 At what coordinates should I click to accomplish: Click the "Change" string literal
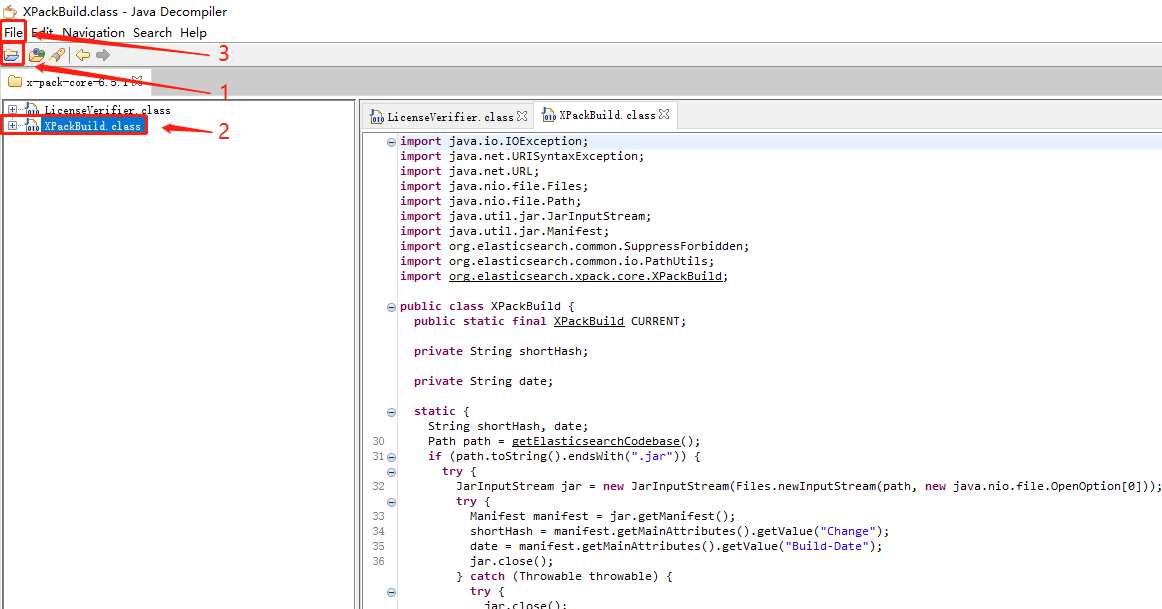coord(847,531)
